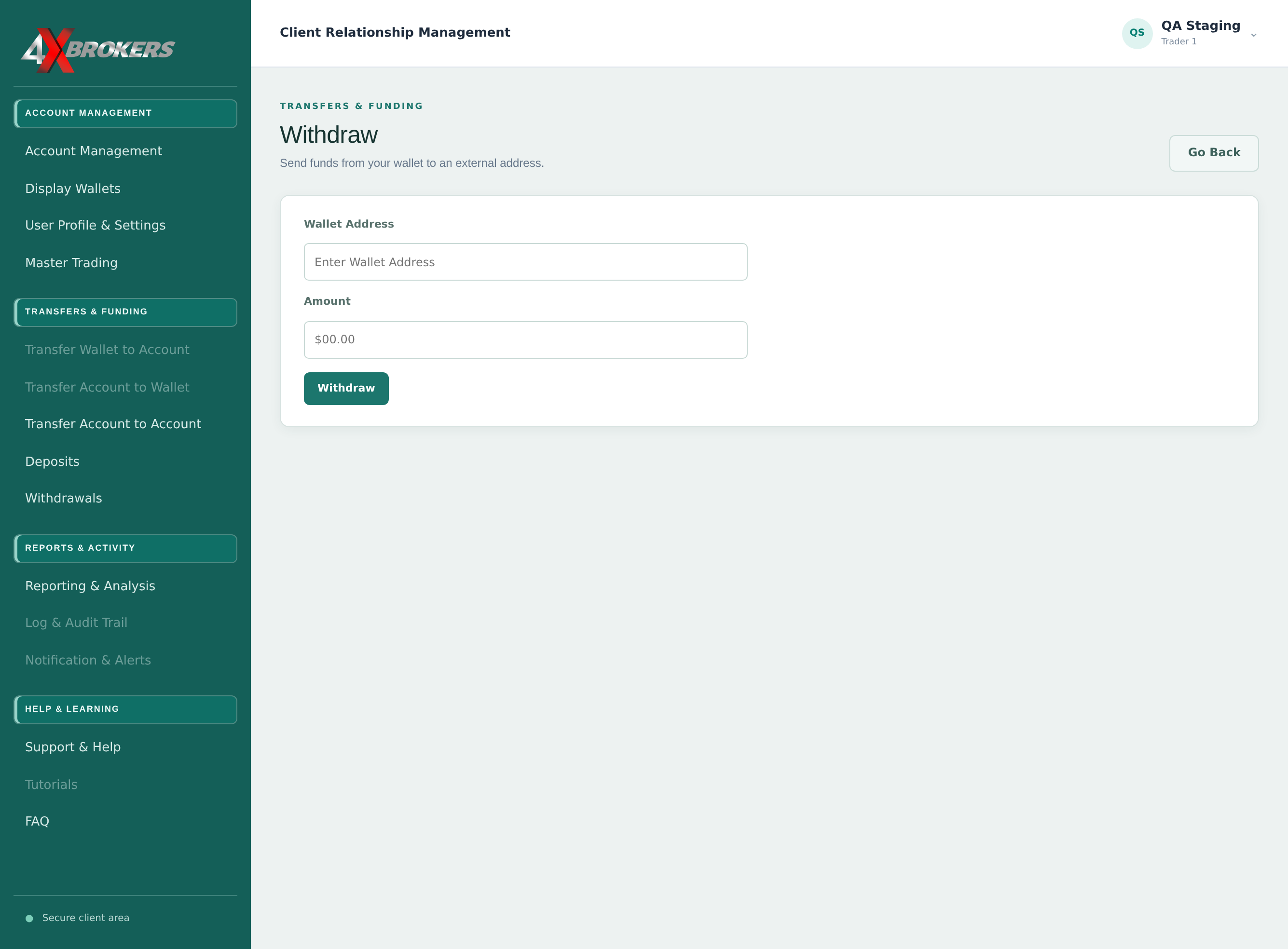Screen dimensions: 1288x949
Task: Collapse the Transfers & Funding sidebar header
Action: (125, 312)
